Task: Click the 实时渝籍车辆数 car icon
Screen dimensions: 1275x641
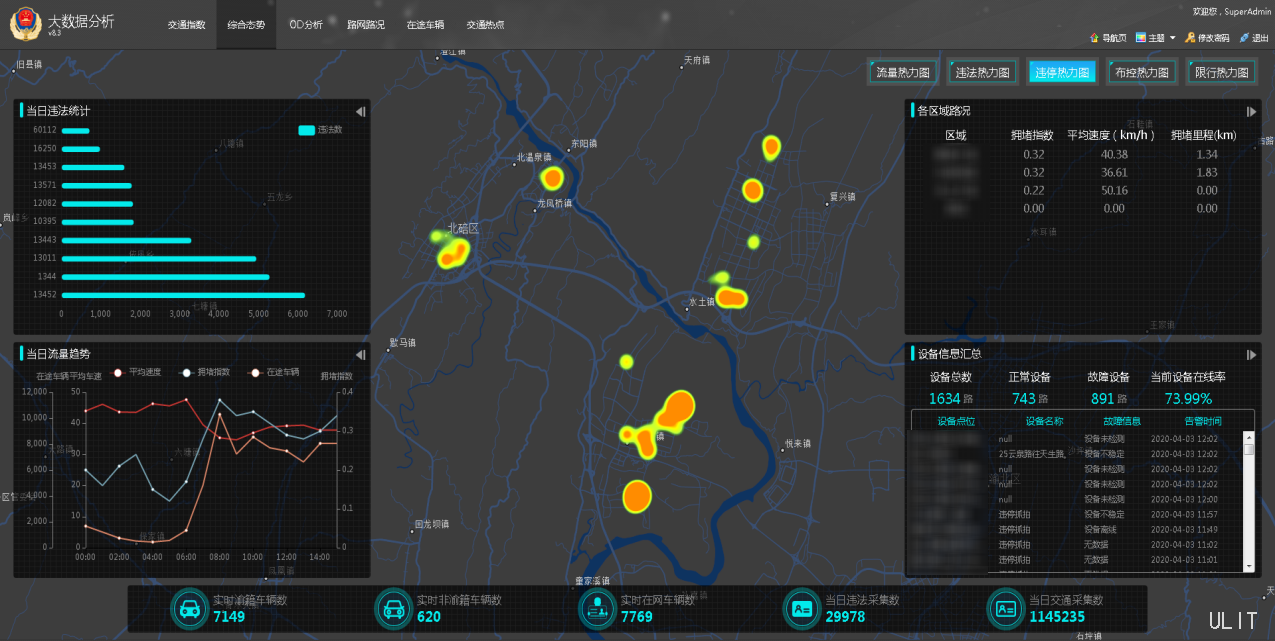Action: (189, 608)
